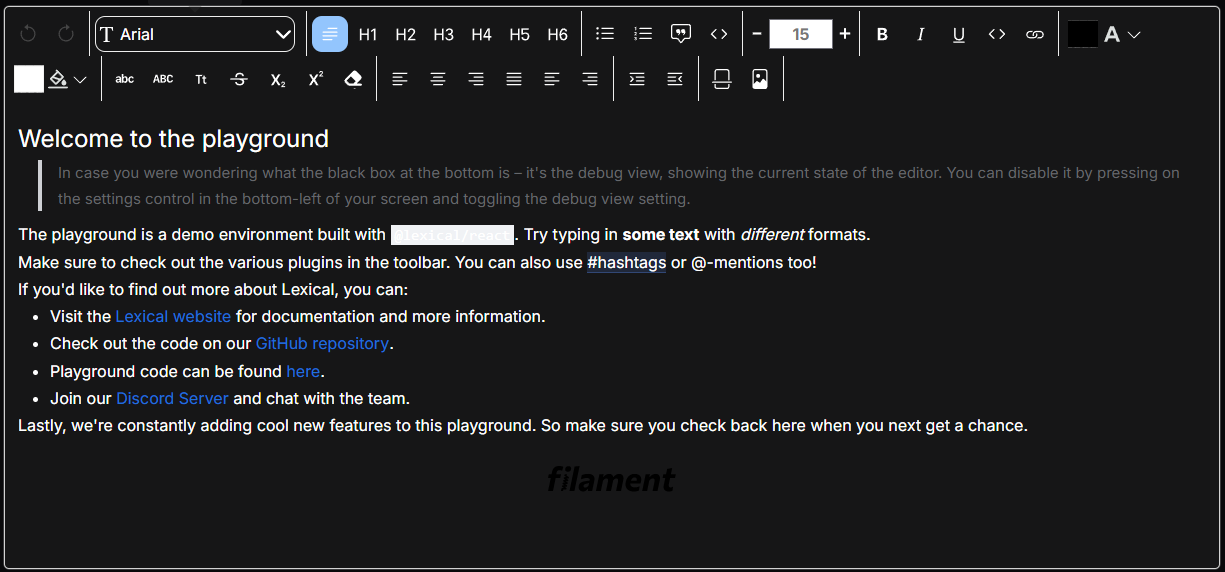Viewport: 1225px width, 572px height.
Task: Select the H3 heading option
Action: point(444,34)
